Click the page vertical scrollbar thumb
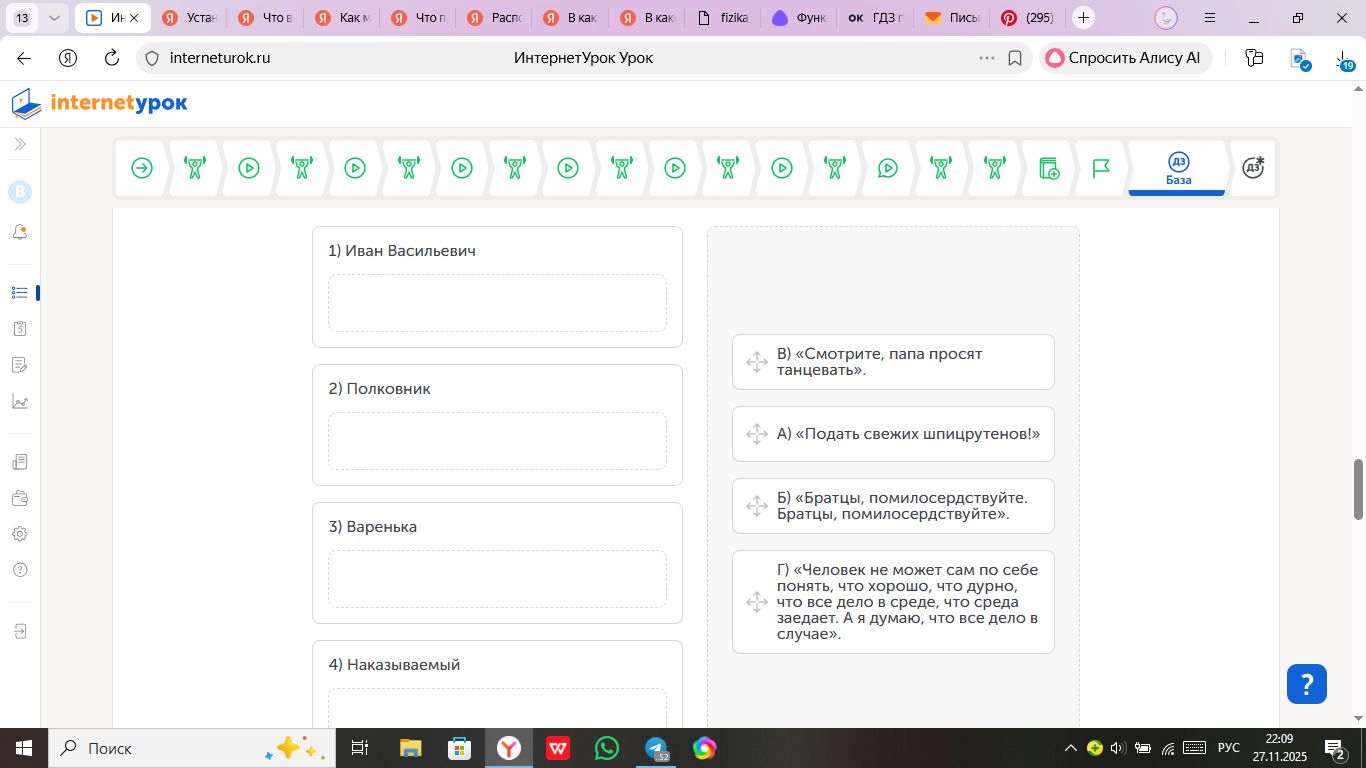 (x=1358, y=489)
